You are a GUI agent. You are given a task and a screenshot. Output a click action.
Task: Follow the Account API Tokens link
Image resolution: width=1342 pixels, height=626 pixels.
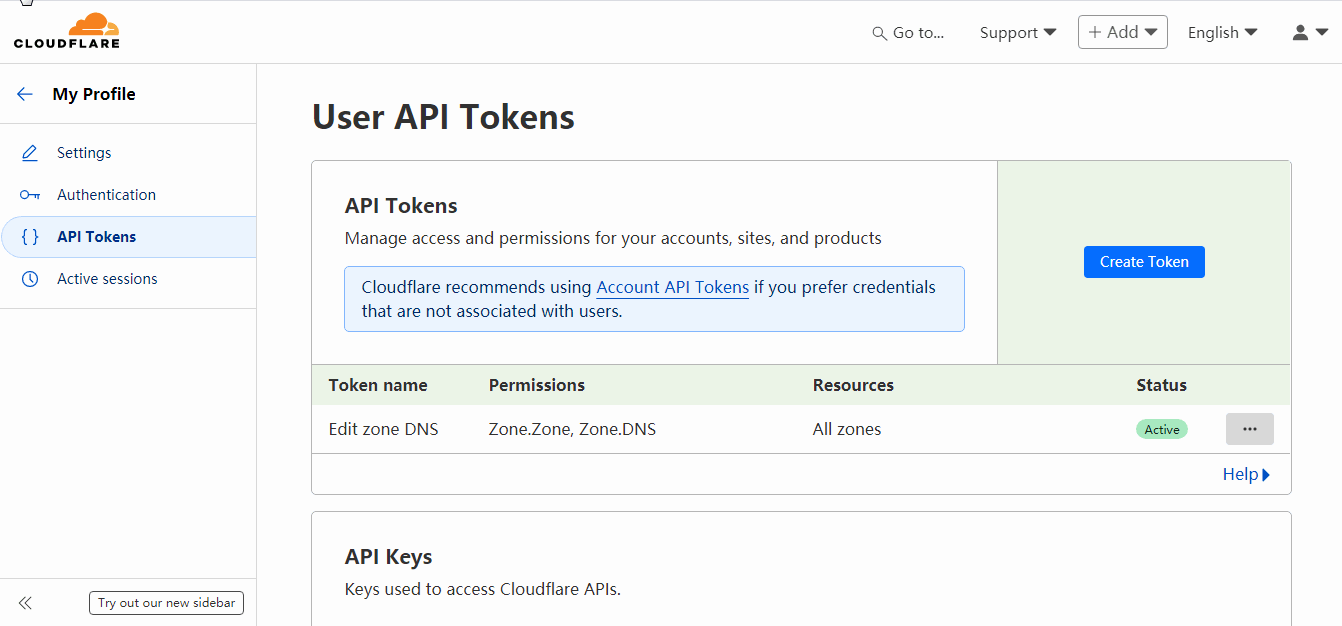tap(672, 287)
